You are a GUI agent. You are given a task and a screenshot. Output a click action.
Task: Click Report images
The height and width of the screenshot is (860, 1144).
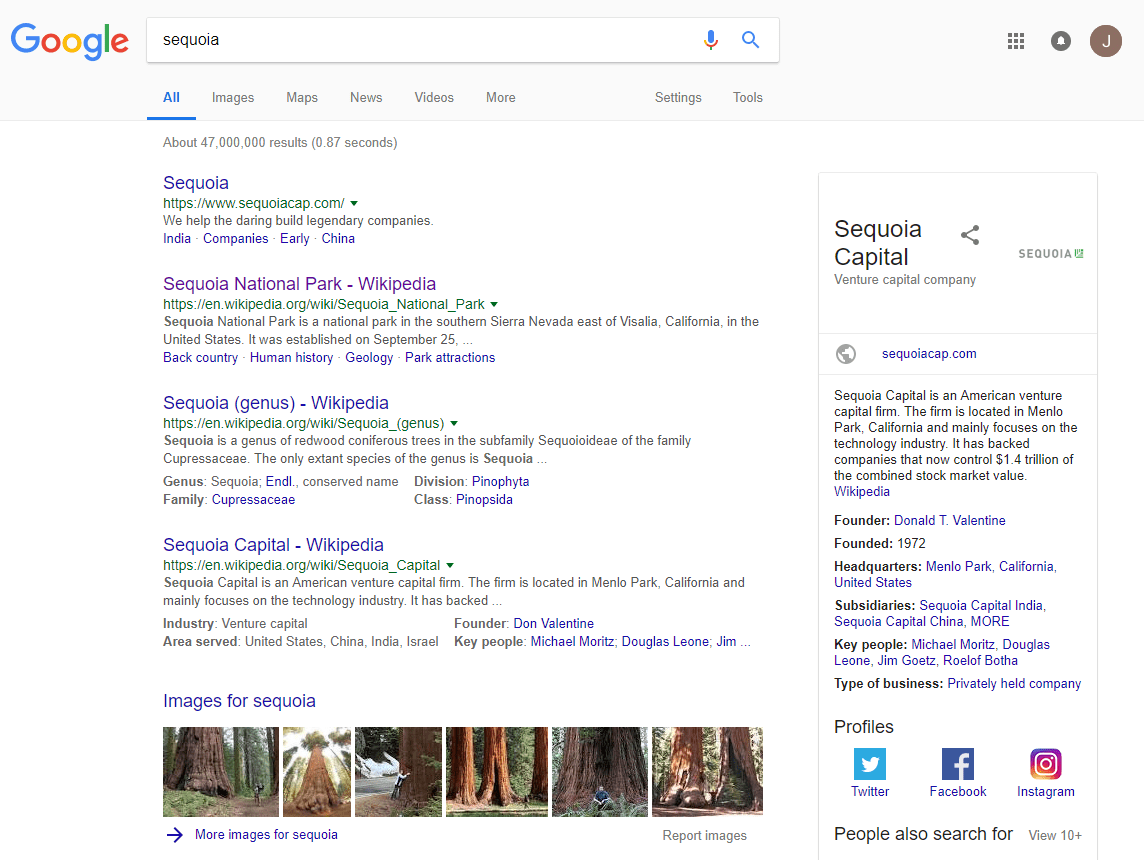point(704,836)
